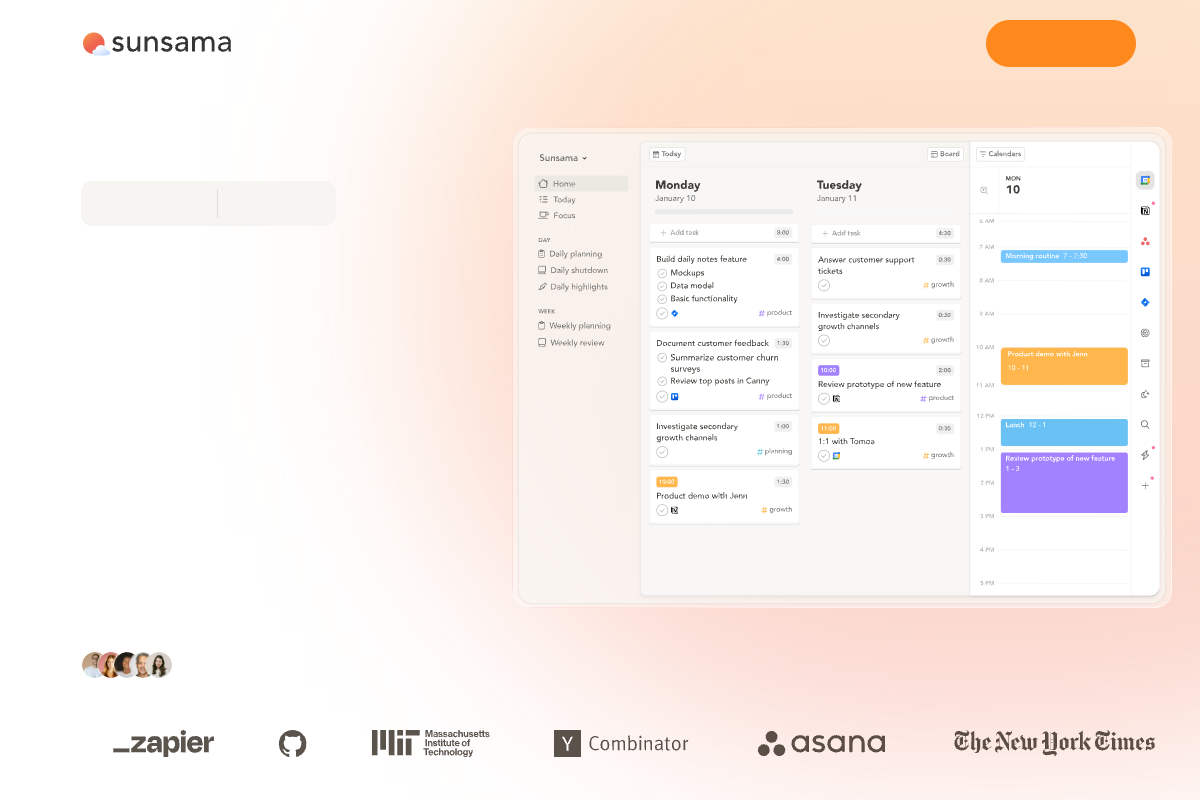1200x800 pixels.
Task: Click Jira icon on Build daily notes card
Action: click(675, 313)
